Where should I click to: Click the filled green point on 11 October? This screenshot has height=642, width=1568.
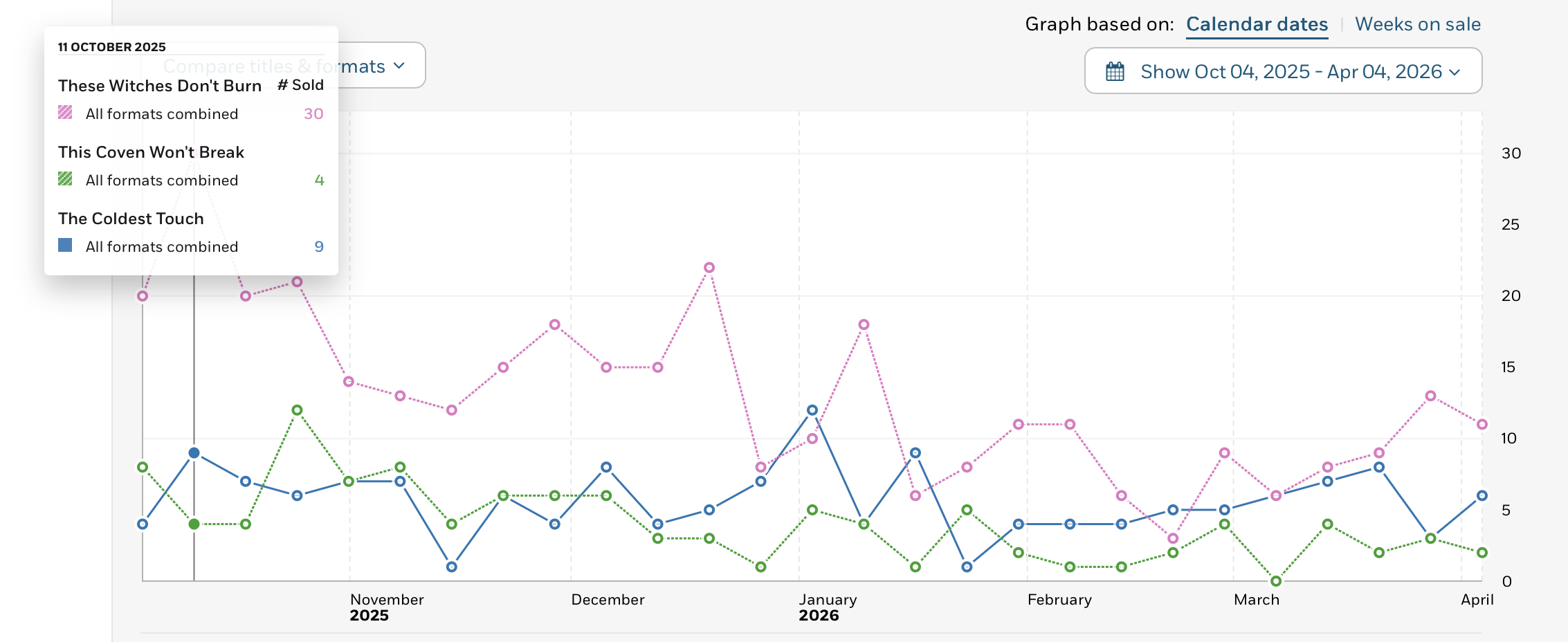194,524
